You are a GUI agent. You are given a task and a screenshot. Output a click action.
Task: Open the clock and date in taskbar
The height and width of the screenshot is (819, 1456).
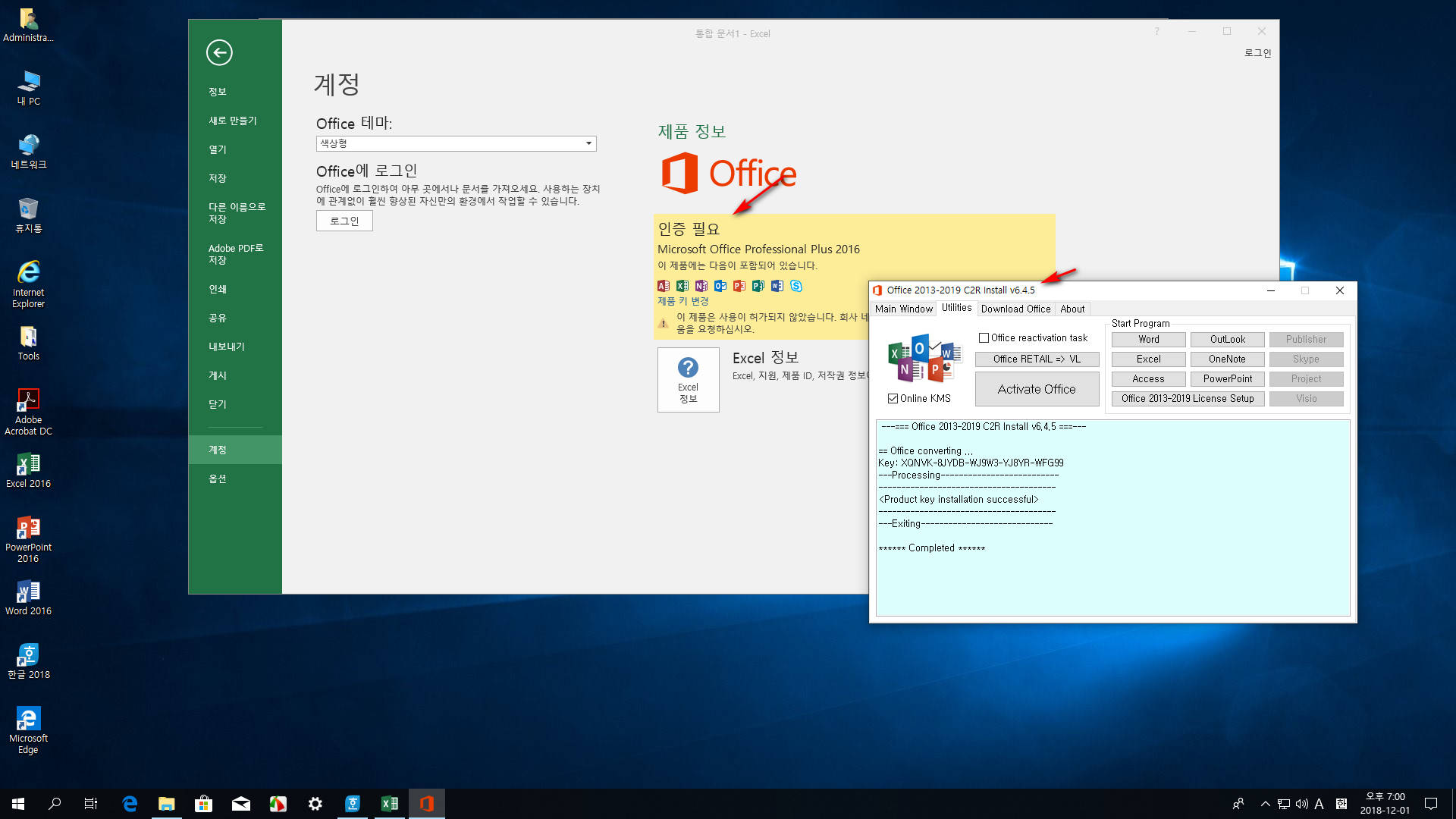pos(1385,804)
